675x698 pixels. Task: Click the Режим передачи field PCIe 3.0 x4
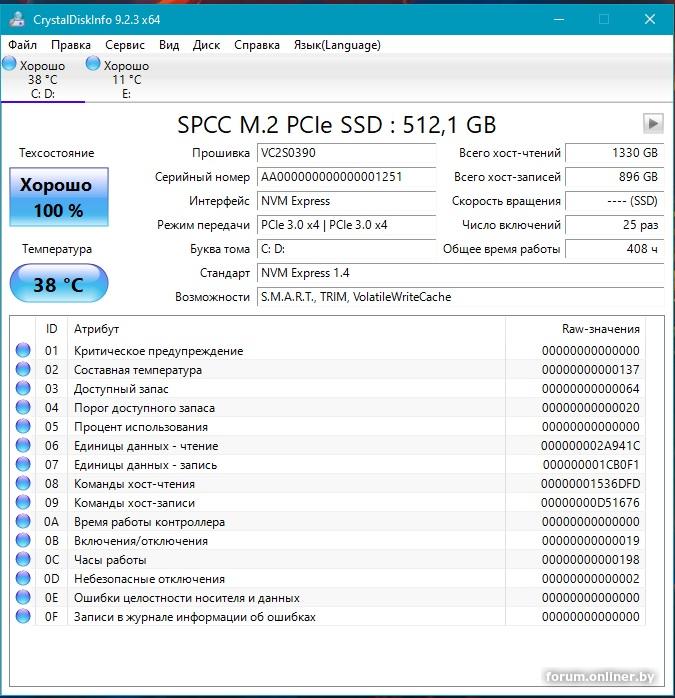pyautogui.click(x=346, y=225)
